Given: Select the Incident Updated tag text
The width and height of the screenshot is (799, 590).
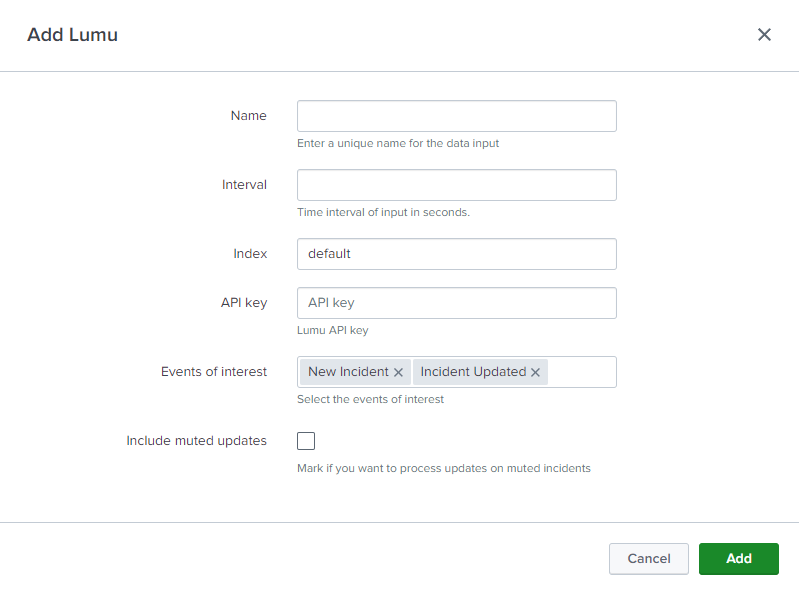Looking at the screenshot, I should click(x=472, y=372).
